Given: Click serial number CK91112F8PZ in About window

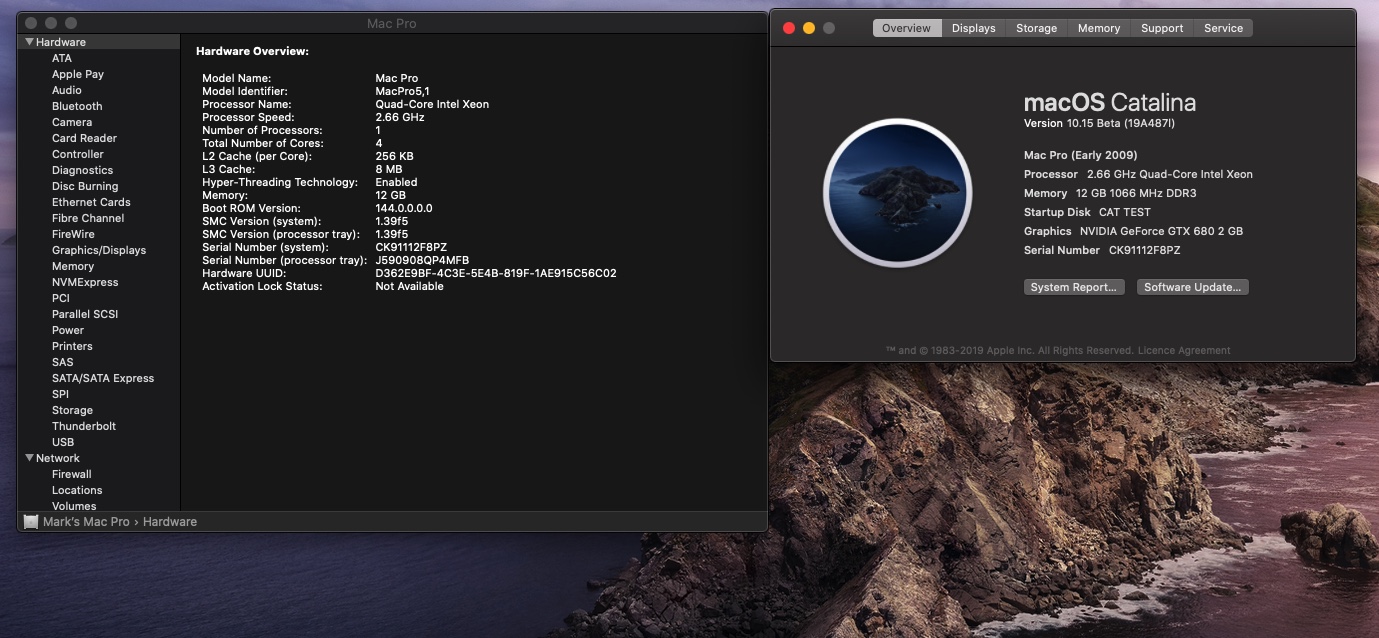Looking at the screenshot, I should [x=1145, y=250].
